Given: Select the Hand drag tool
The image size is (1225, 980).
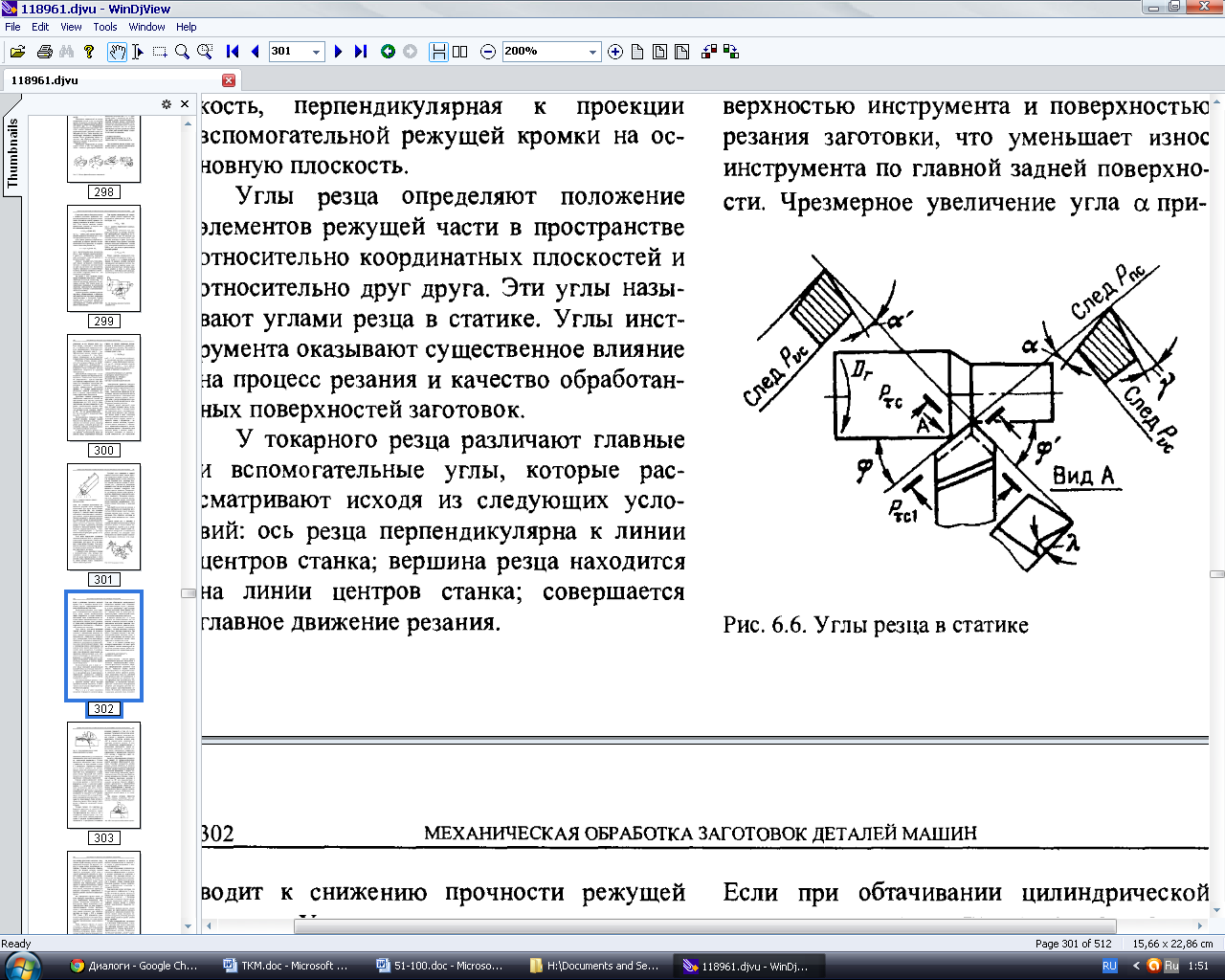Looking at the screenshot, I should pyautogui.click(x=117, y=52).
